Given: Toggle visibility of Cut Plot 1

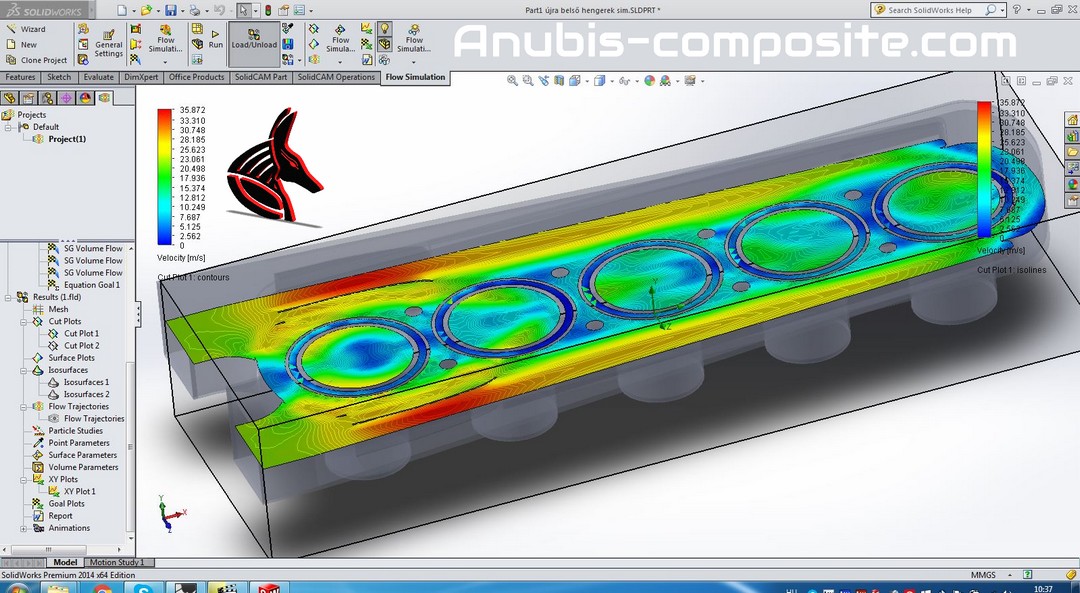Looking at the screenshot, I should pos(81,333).
